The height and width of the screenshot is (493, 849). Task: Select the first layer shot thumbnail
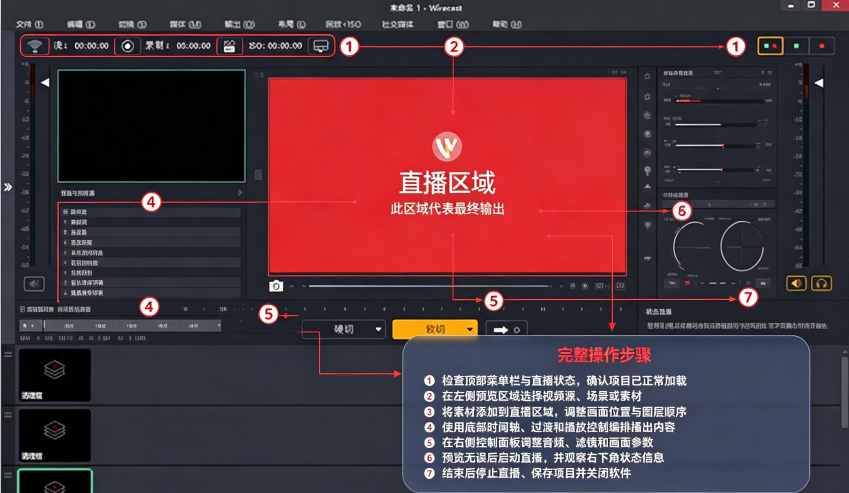coord(55,374)
